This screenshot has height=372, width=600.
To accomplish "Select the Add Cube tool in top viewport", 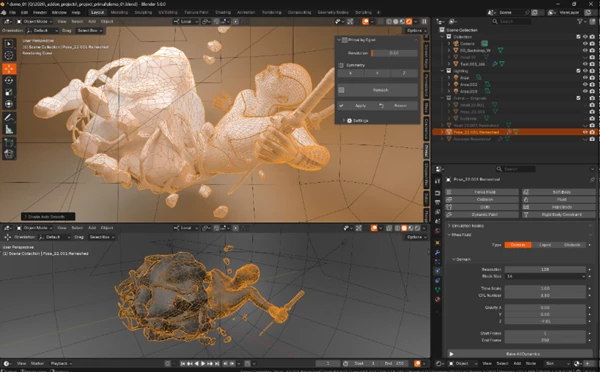I will tap(9, 142).
